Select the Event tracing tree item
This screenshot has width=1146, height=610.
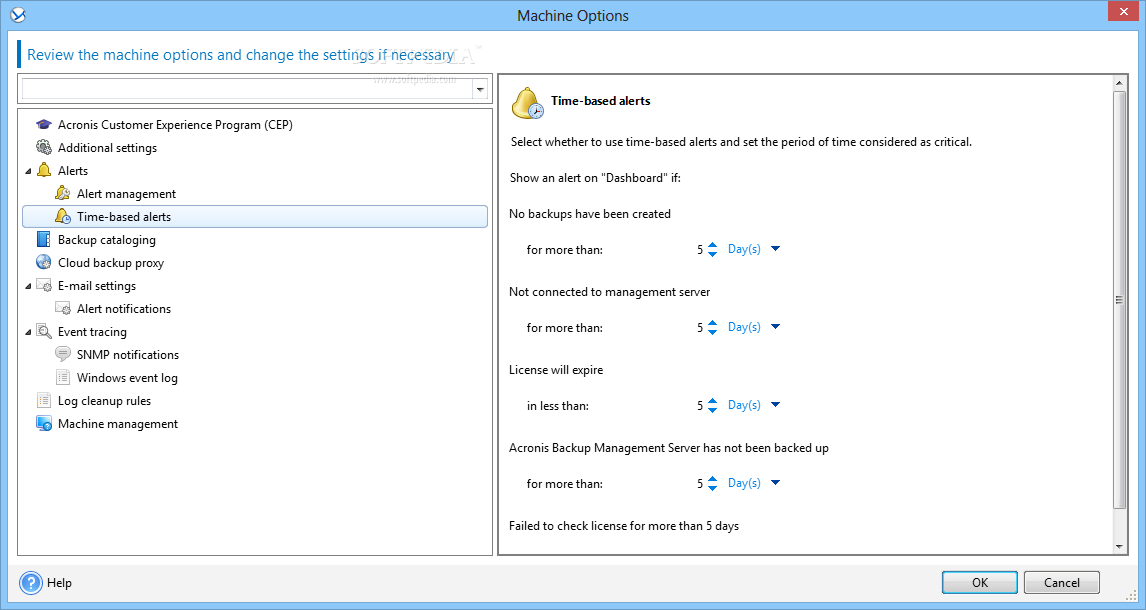pyautogui.click(x=92, y=332)
